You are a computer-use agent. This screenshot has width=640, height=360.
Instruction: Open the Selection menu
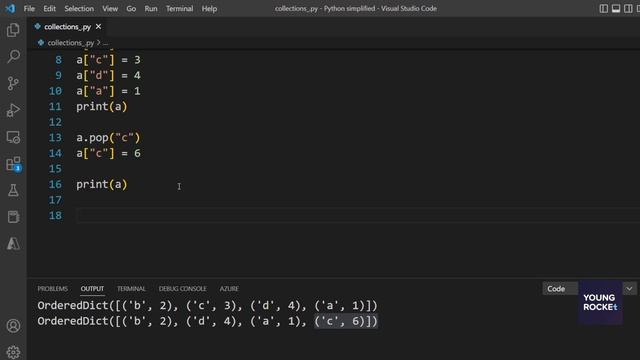point(79,9)
